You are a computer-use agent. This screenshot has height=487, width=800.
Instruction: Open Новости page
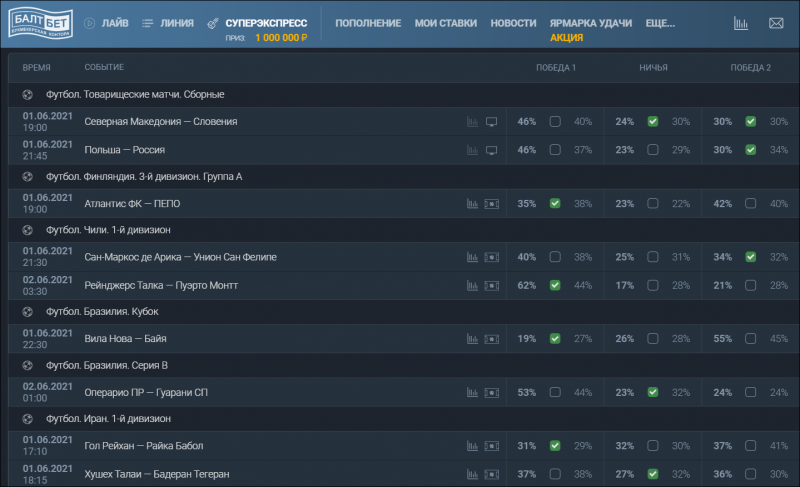click(513, 23)
